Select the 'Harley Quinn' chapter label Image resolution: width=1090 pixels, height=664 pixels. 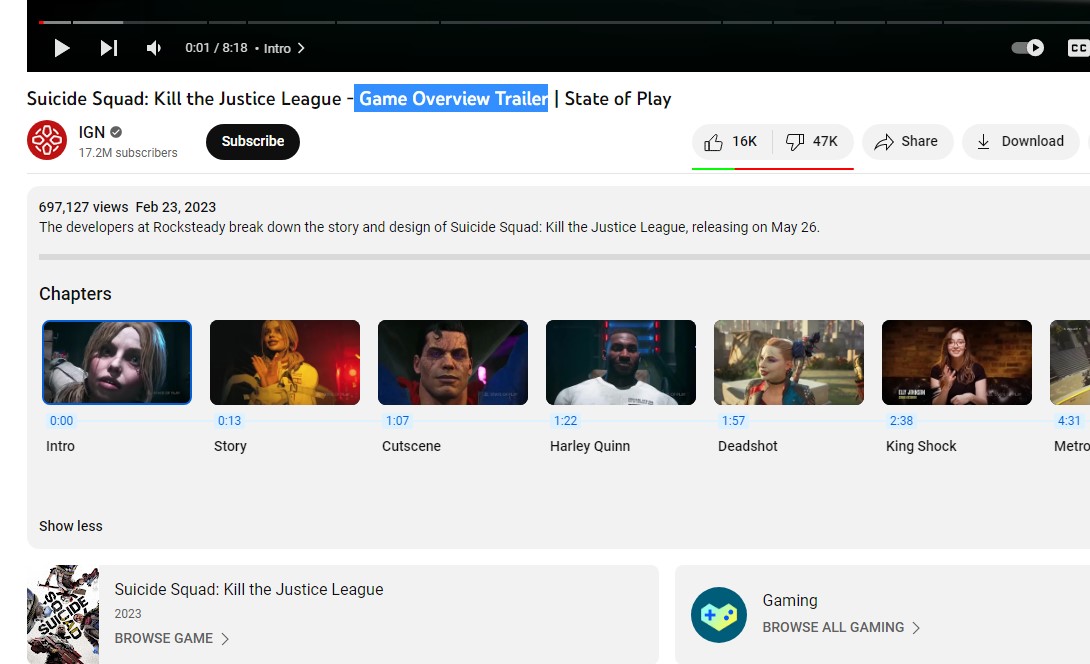589,446
